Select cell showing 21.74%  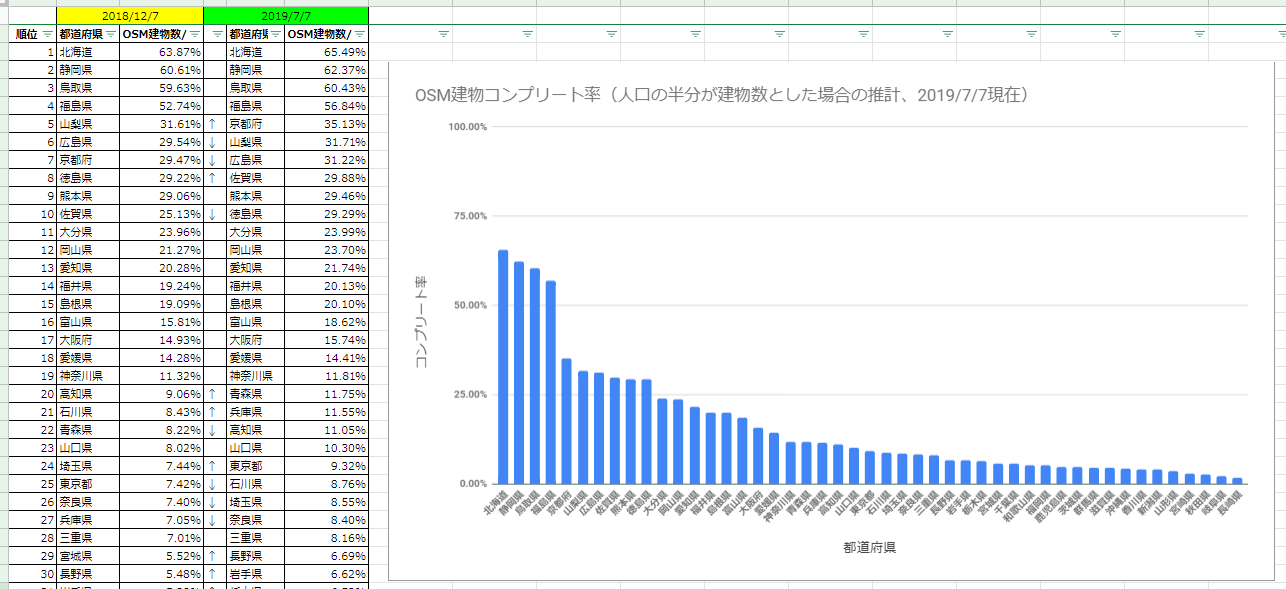(326, 268)
